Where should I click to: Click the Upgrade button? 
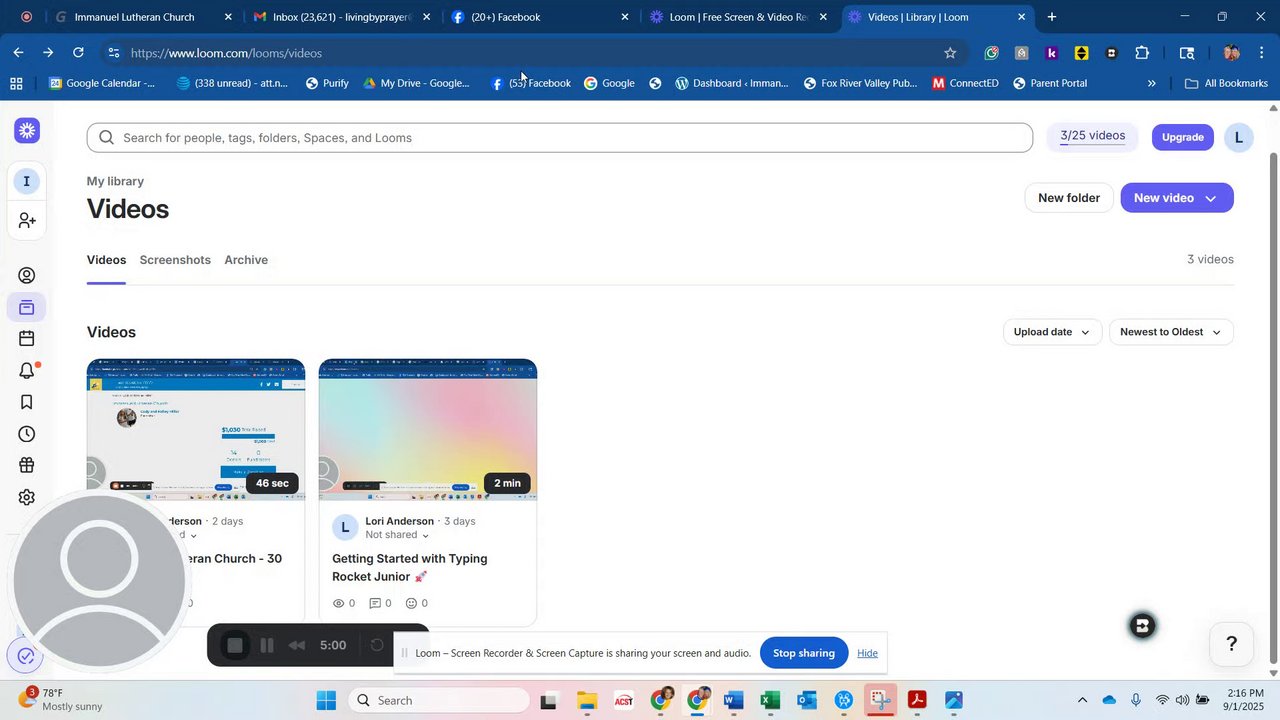point(1183,137)
